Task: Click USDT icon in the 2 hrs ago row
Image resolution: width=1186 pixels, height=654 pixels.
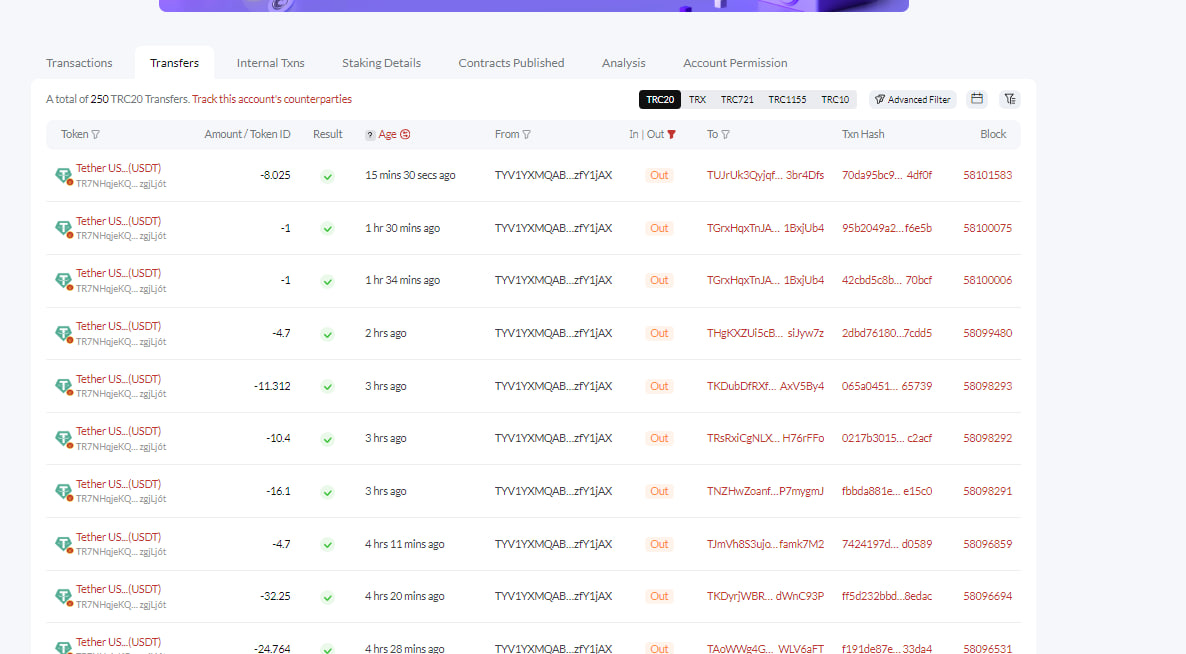Action: (64, 334)
